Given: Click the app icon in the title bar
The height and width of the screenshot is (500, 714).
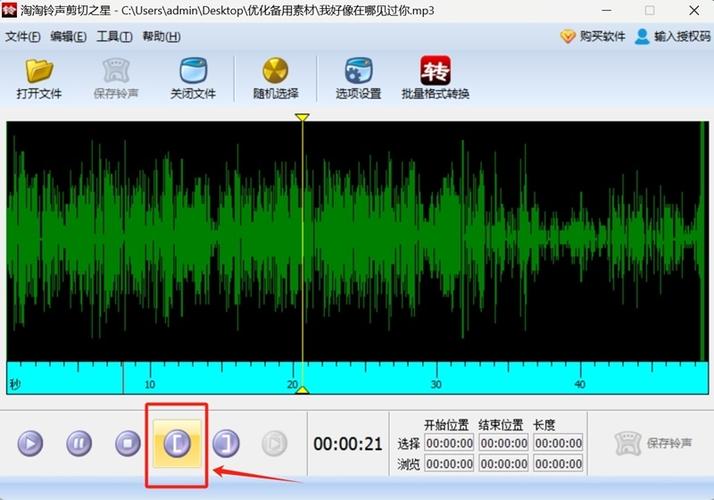Looking at the screenshot, I should (9, 10).
